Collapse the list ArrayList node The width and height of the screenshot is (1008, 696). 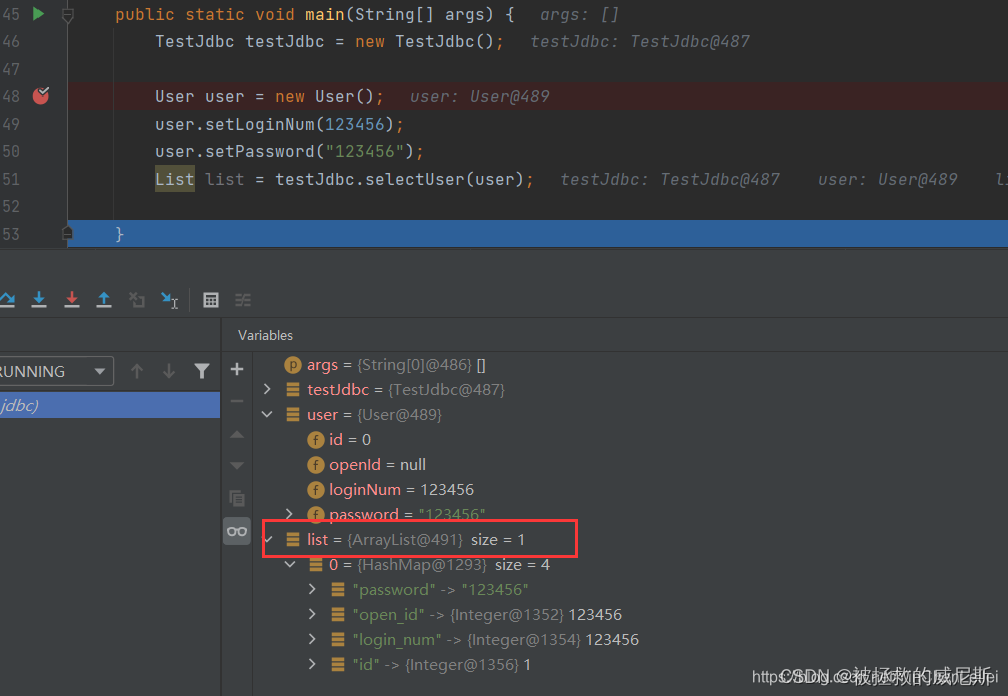coord(269,540)
